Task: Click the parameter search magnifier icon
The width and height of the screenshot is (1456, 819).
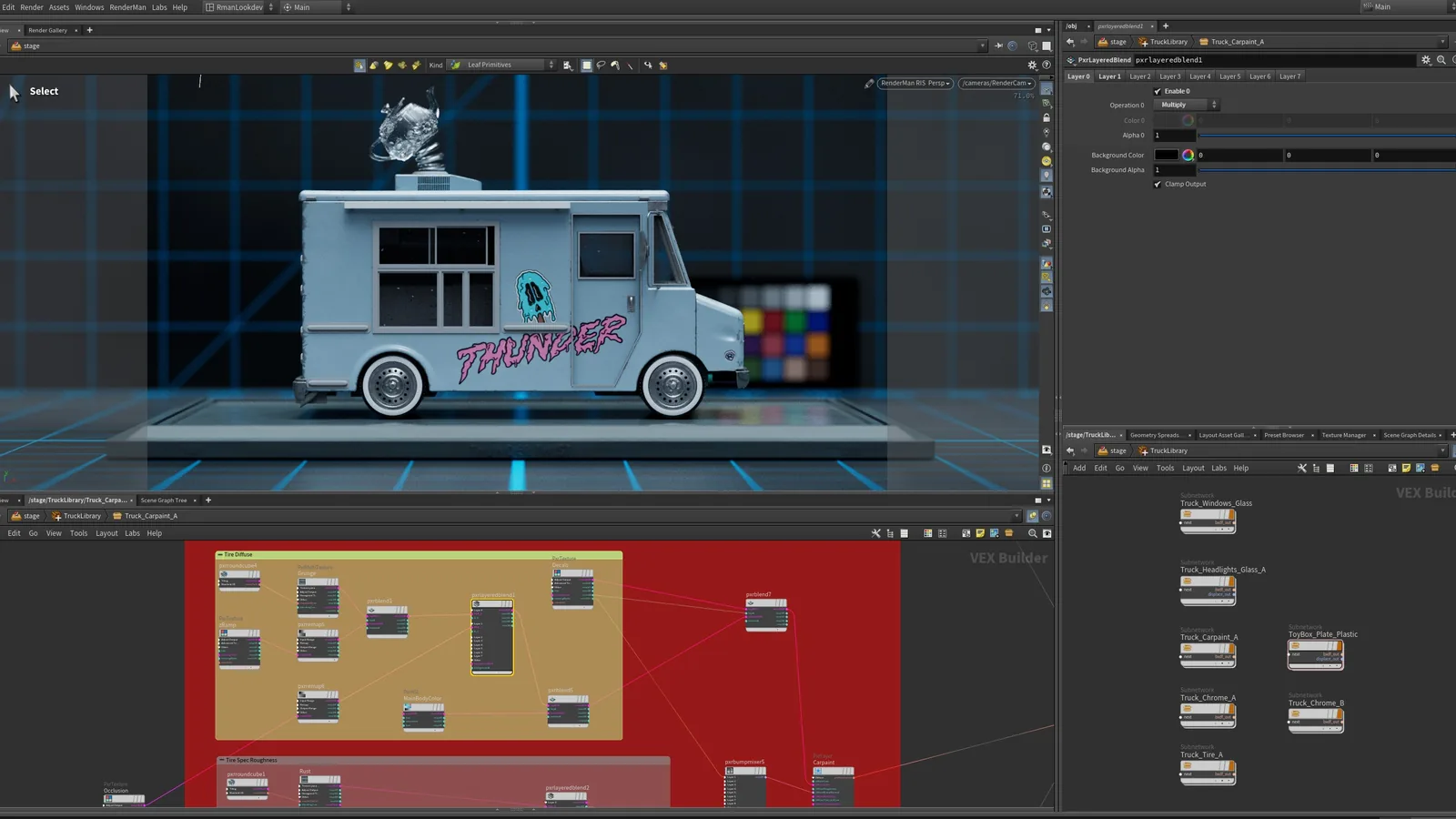Action: click(x=1441, y=60)
